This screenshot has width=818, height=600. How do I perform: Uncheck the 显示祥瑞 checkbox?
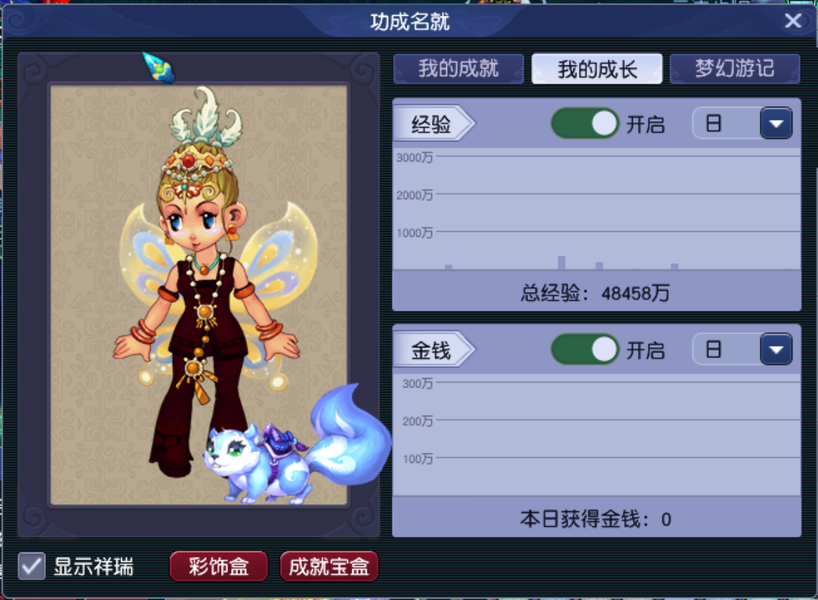point(31,566)
